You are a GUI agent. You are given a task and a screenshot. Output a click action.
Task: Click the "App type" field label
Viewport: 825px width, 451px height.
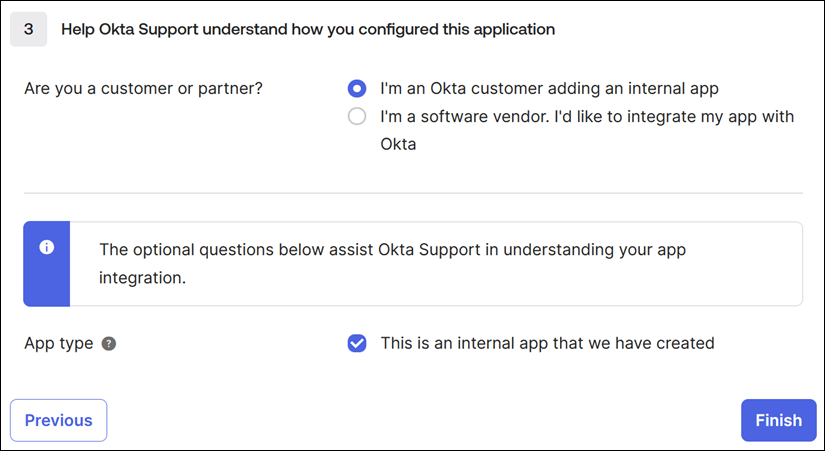pyautogui.click(x=59, y=344)
